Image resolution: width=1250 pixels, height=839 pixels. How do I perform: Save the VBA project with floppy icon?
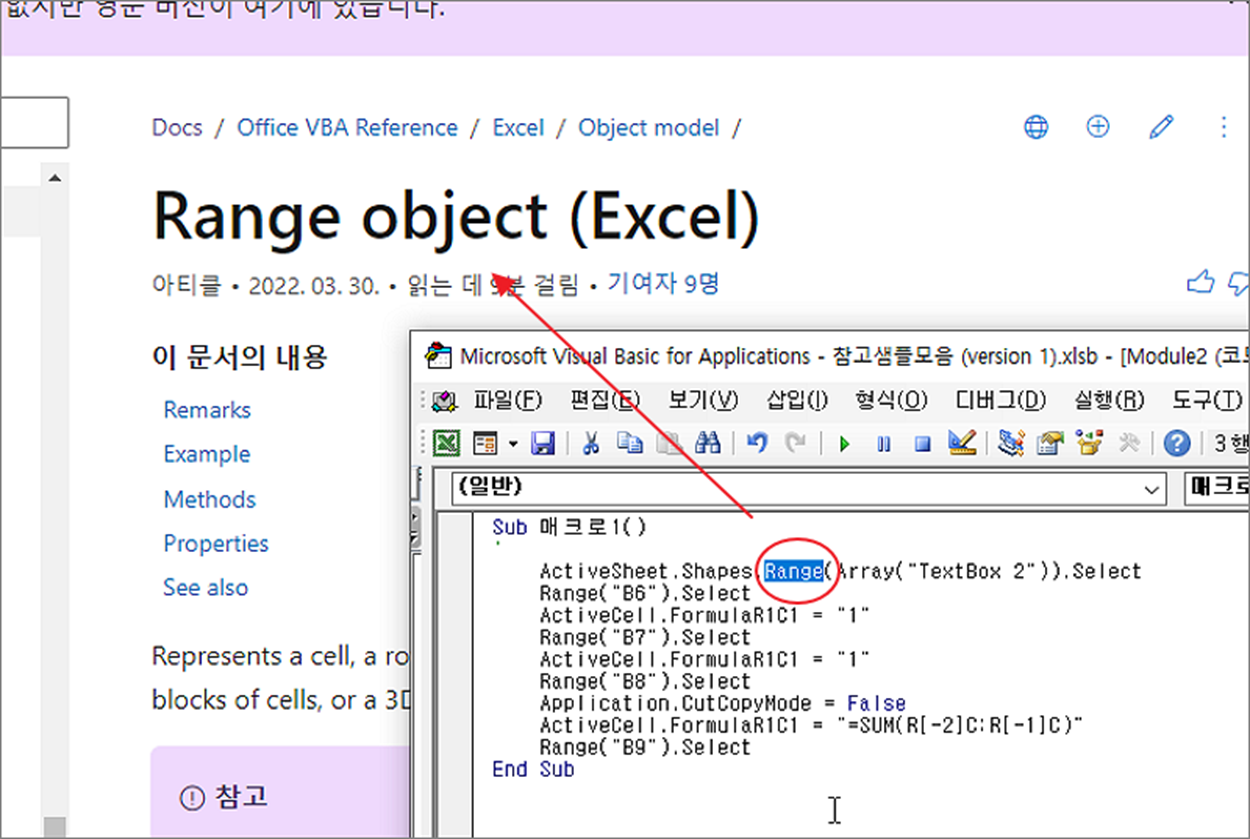coord(543,443)
